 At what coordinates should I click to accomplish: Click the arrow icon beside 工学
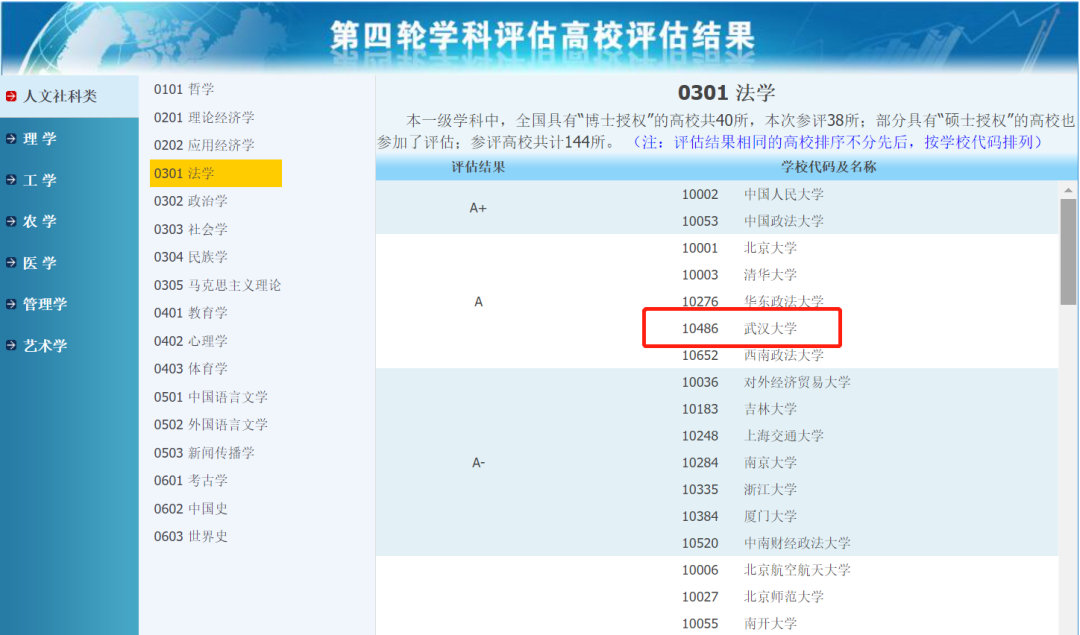[x=11, y=180]
